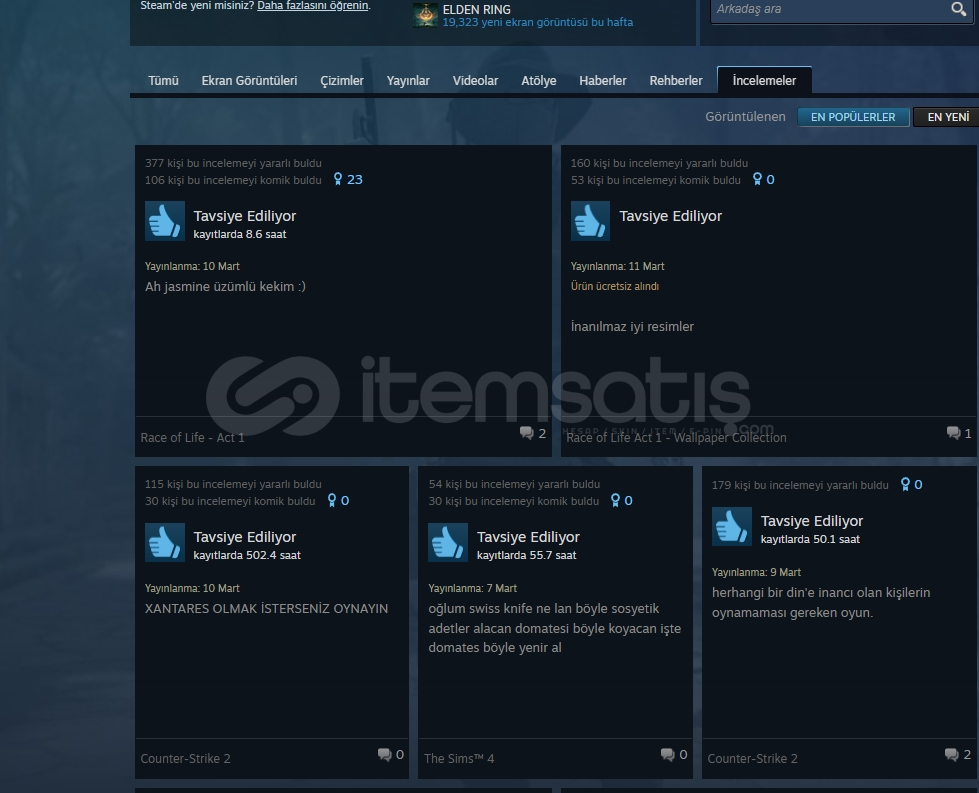979x793 pixels.
Task: Open the ELDEN RING title link
Action: point(476,9)
